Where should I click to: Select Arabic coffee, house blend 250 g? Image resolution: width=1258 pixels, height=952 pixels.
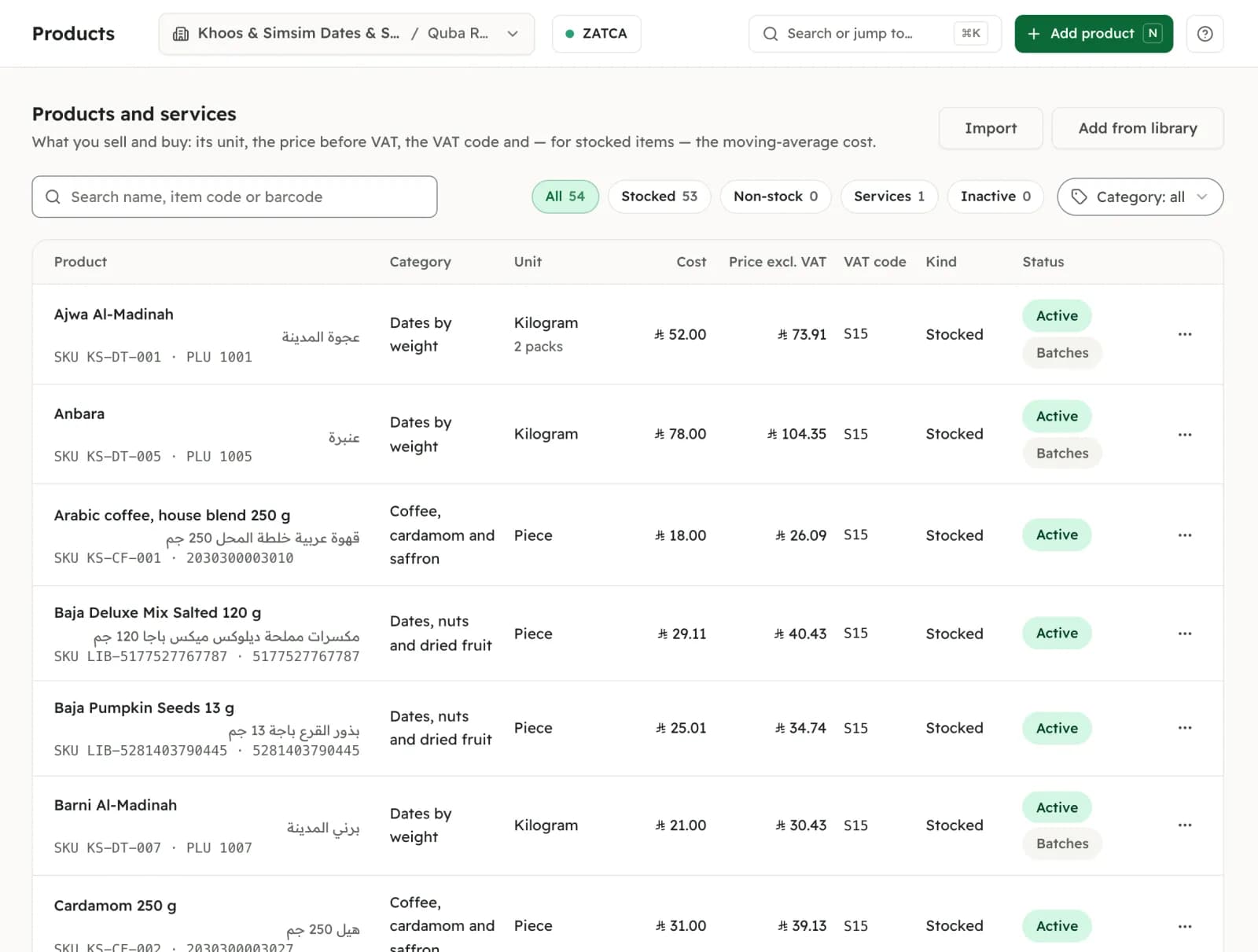pyautogui.click(x=172, y=515)
